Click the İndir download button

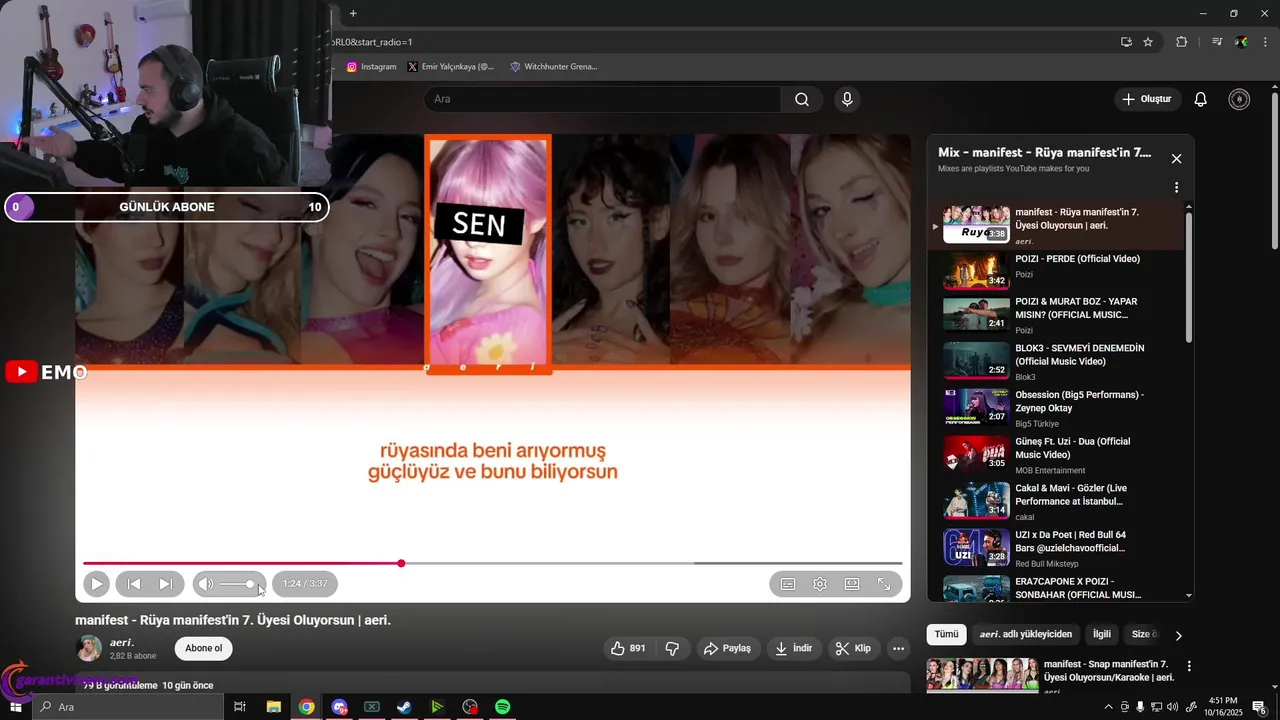[793, 648]
